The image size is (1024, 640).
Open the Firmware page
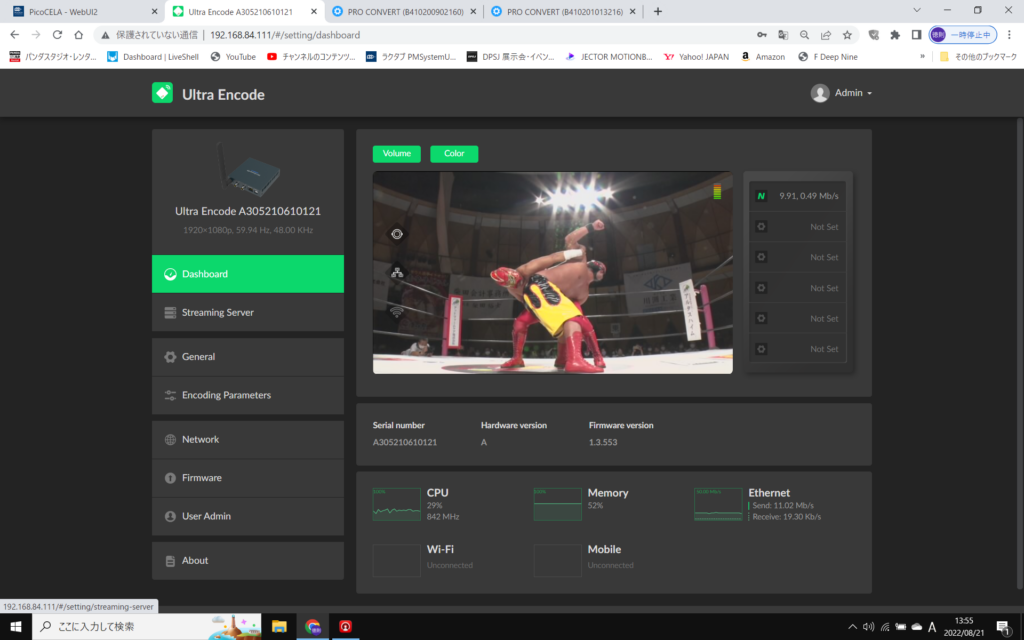coord(248,478)
